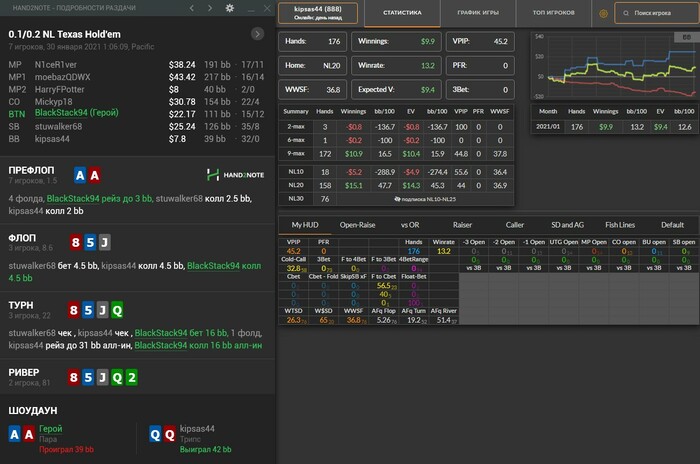Image resolution: width=700 pixels, height=464 pixels.
Task: Switch to the График игры tab
Action: [478, 13]
